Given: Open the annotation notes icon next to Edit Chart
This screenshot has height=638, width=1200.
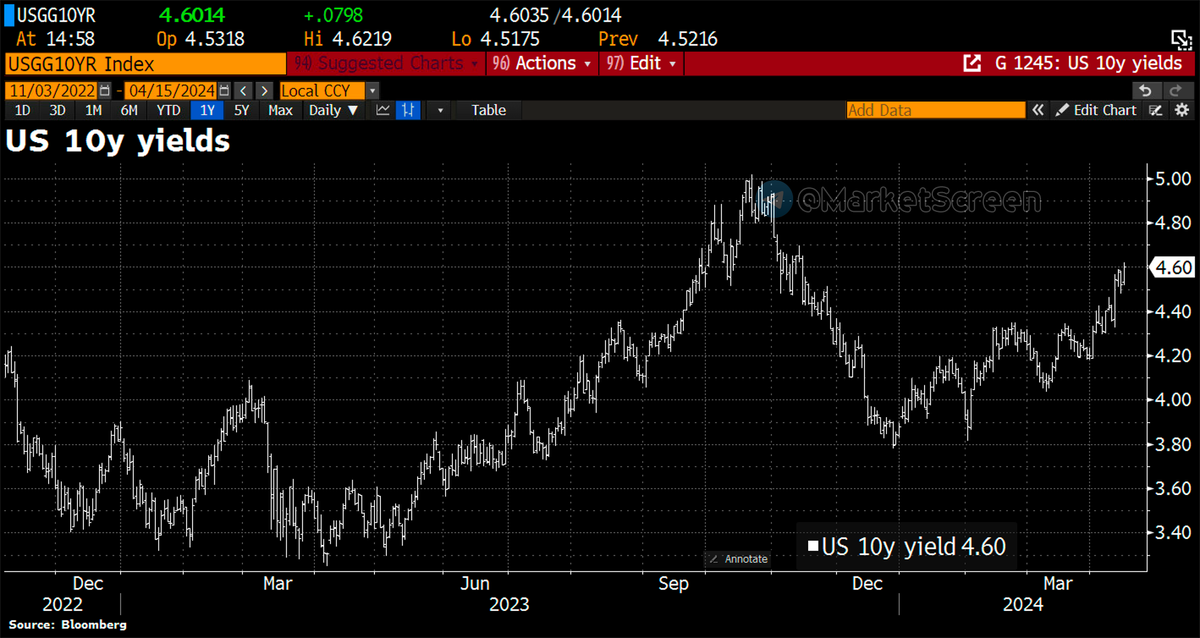Looking at the screenshot, I should [1155, 110].
